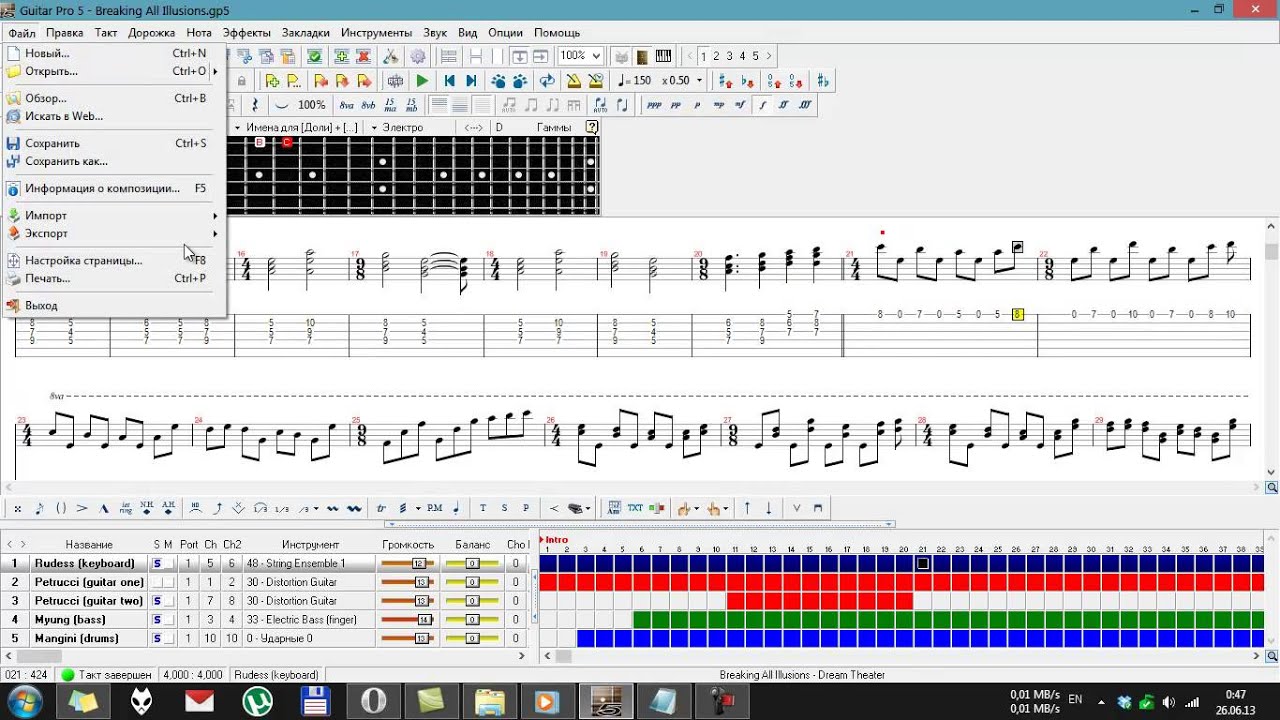The width and height of the screenshot is (1280, 720).
Task: Jump to last bar with forward icon
Action: tap(471, 81)
